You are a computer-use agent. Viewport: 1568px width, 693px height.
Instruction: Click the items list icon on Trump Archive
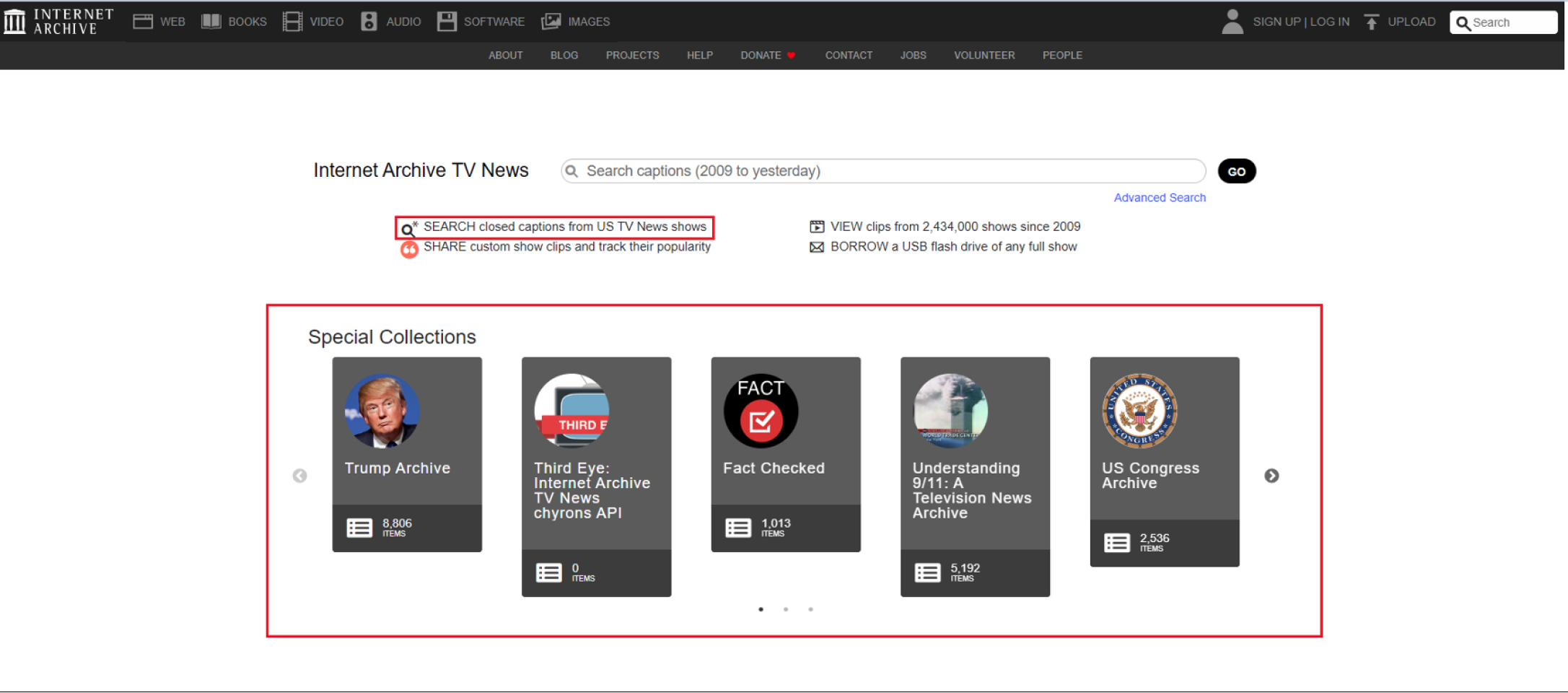click(x=359, y=528)
